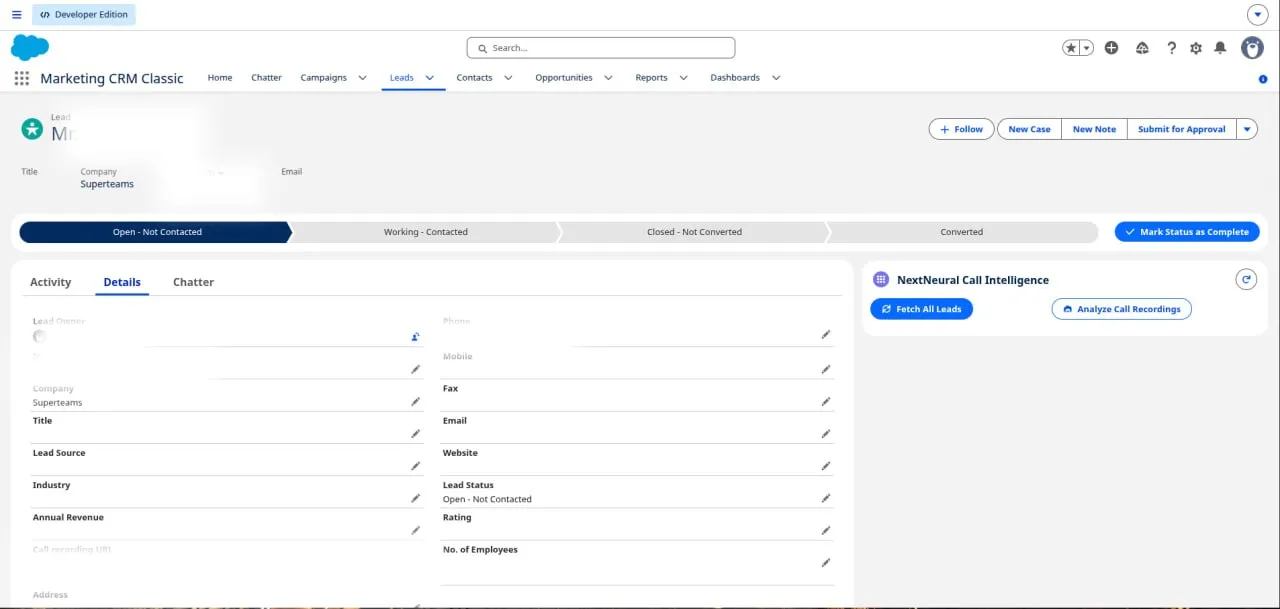This screenshot has height=609, width=1280.
Task: Expand the Reports tab dropdown chevron
Action: point(683,78)
